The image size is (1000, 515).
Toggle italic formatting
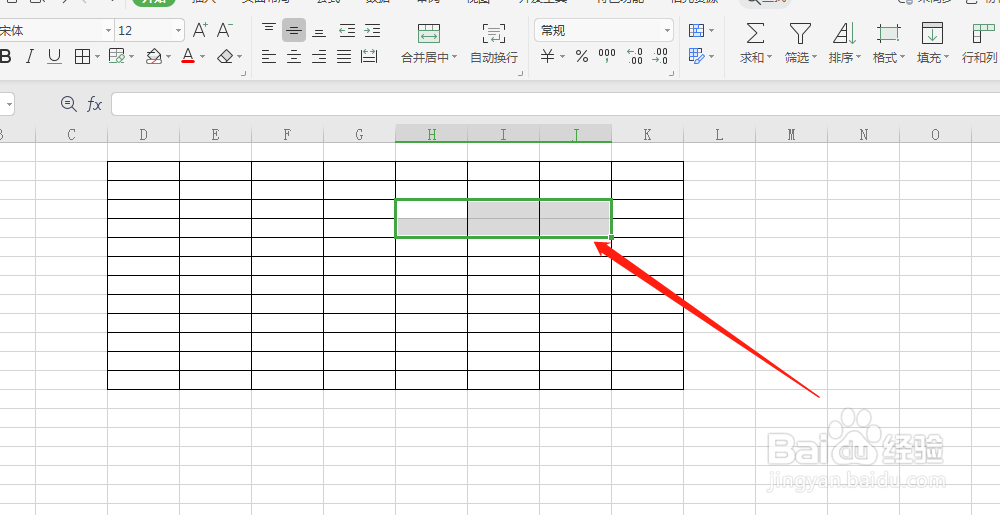(x=29, y=57)
